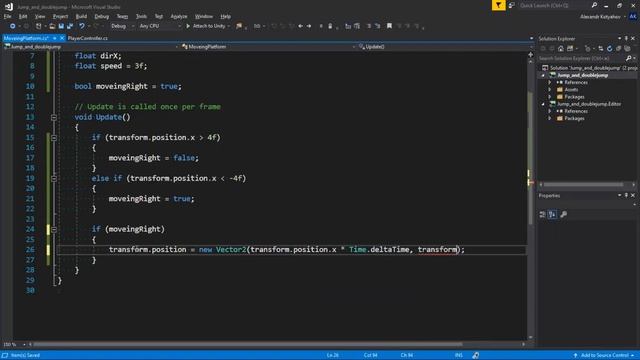Close the Properties panel
The image size is (640, 360).
633,196
